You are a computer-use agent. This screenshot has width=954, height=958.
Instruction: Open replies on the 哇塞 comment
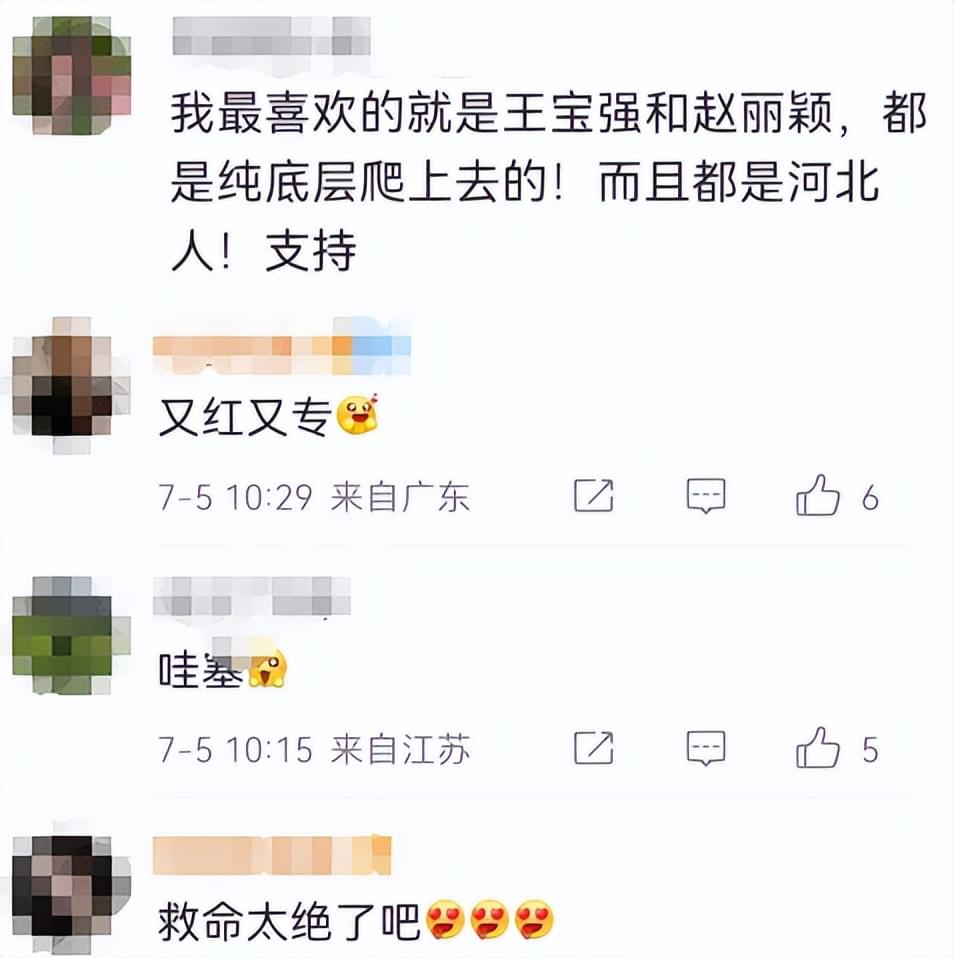(x=706, y=748)
